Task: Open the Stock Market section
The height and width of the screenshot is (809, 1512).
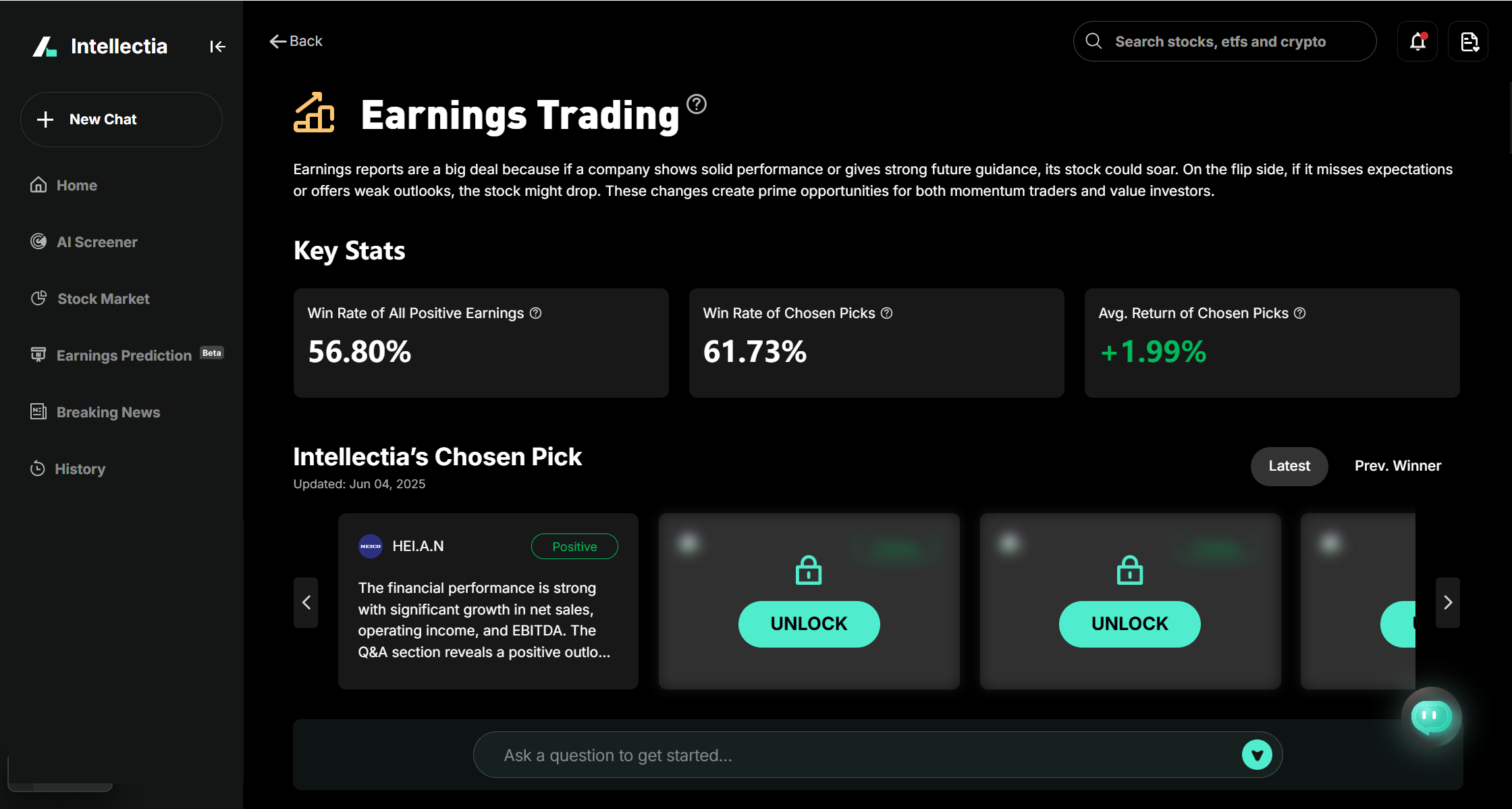Action: tap(103, 298)
